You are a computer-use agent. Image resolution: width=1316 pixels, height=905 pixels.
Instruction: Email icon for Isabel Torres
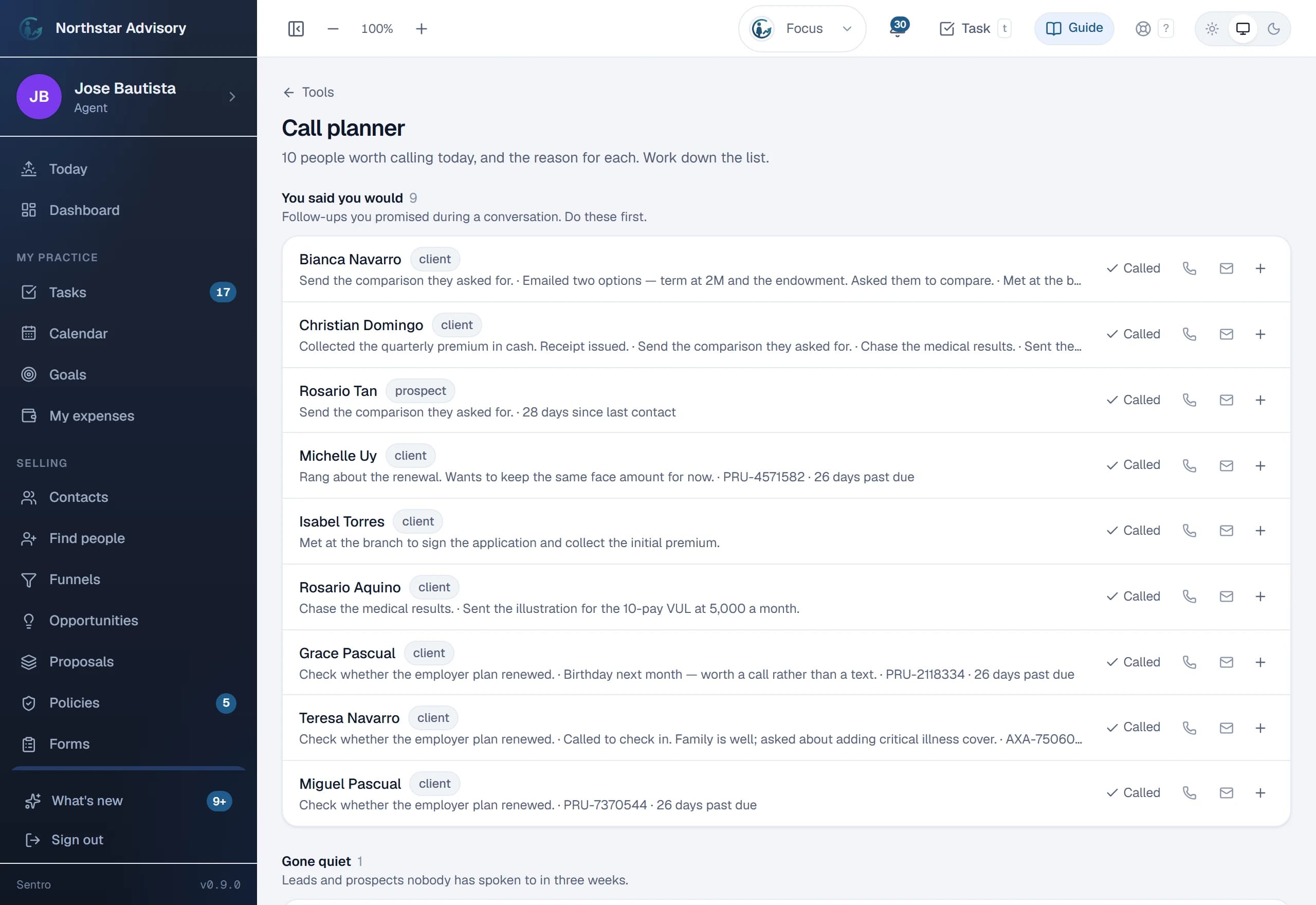tap(1226, 530)
